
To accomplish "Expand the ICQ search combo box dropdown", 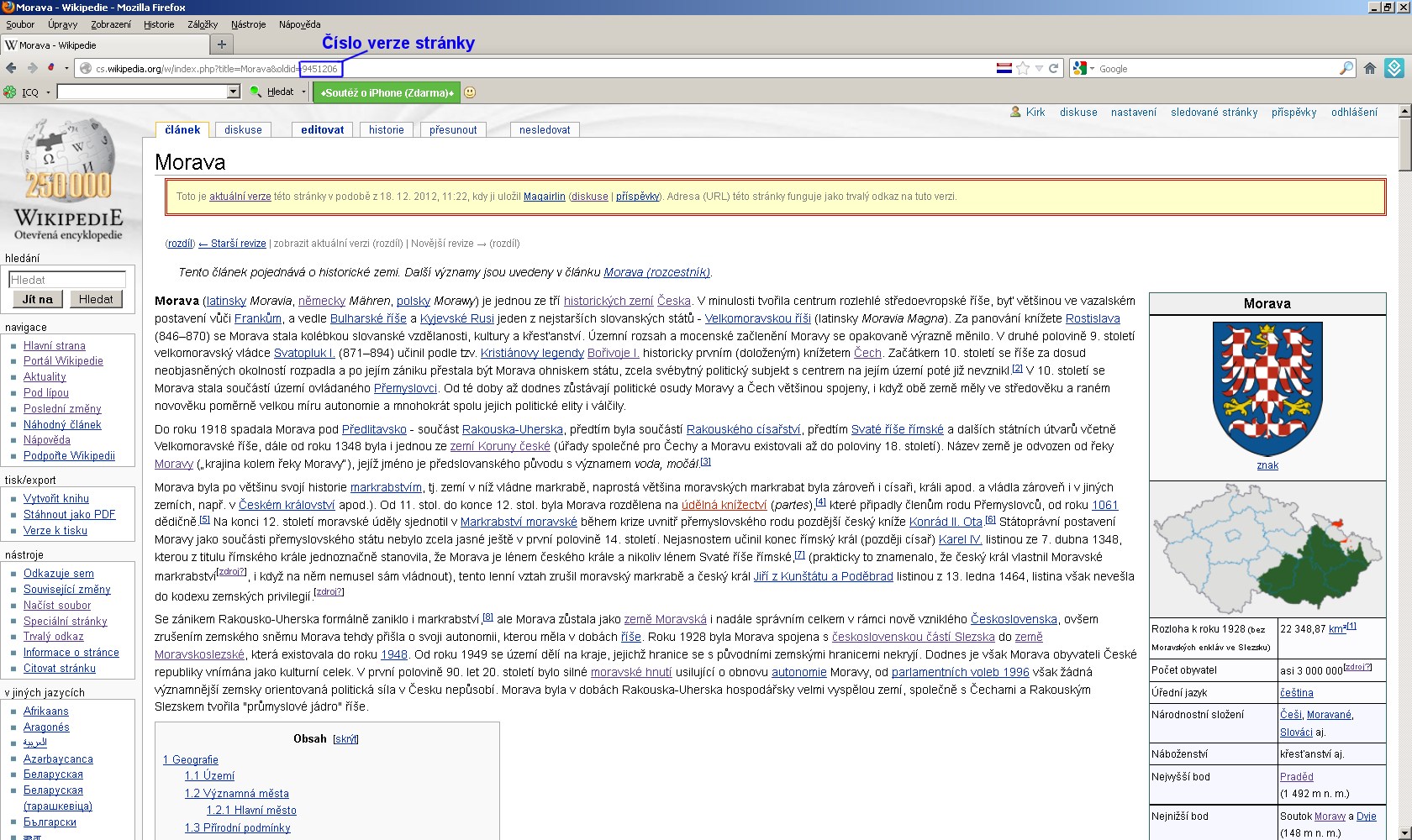I will (x=234, y=92).
